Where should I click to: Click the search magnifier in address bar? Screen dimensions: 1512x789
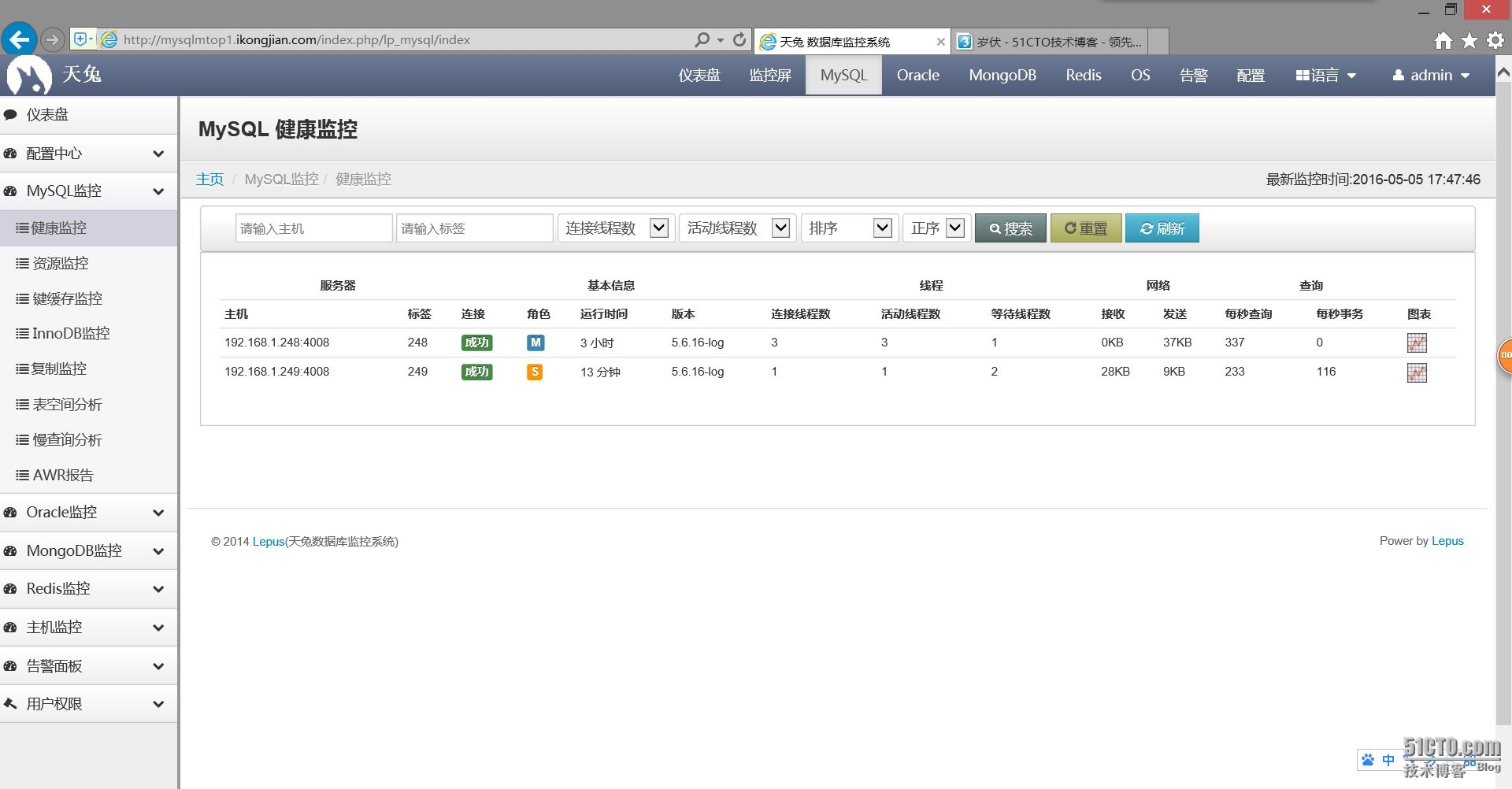702,39
